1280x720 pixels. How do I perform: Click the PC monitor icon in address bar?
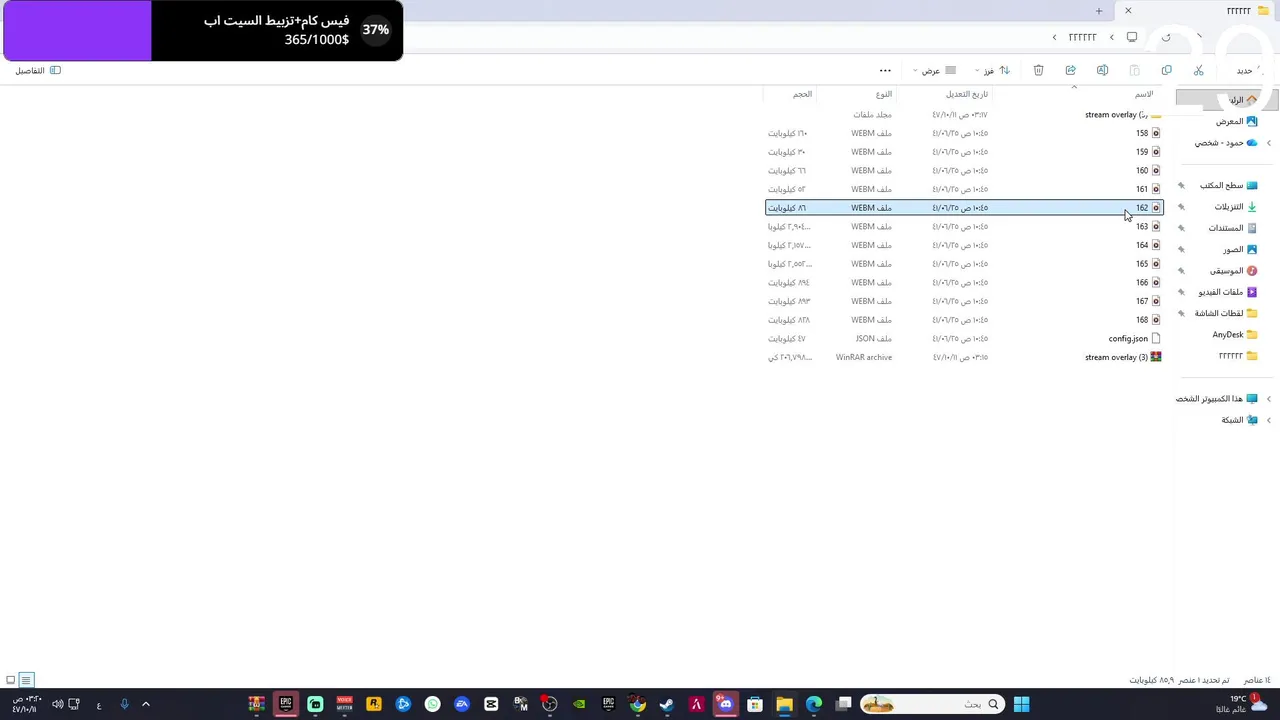pos(1132,37)
